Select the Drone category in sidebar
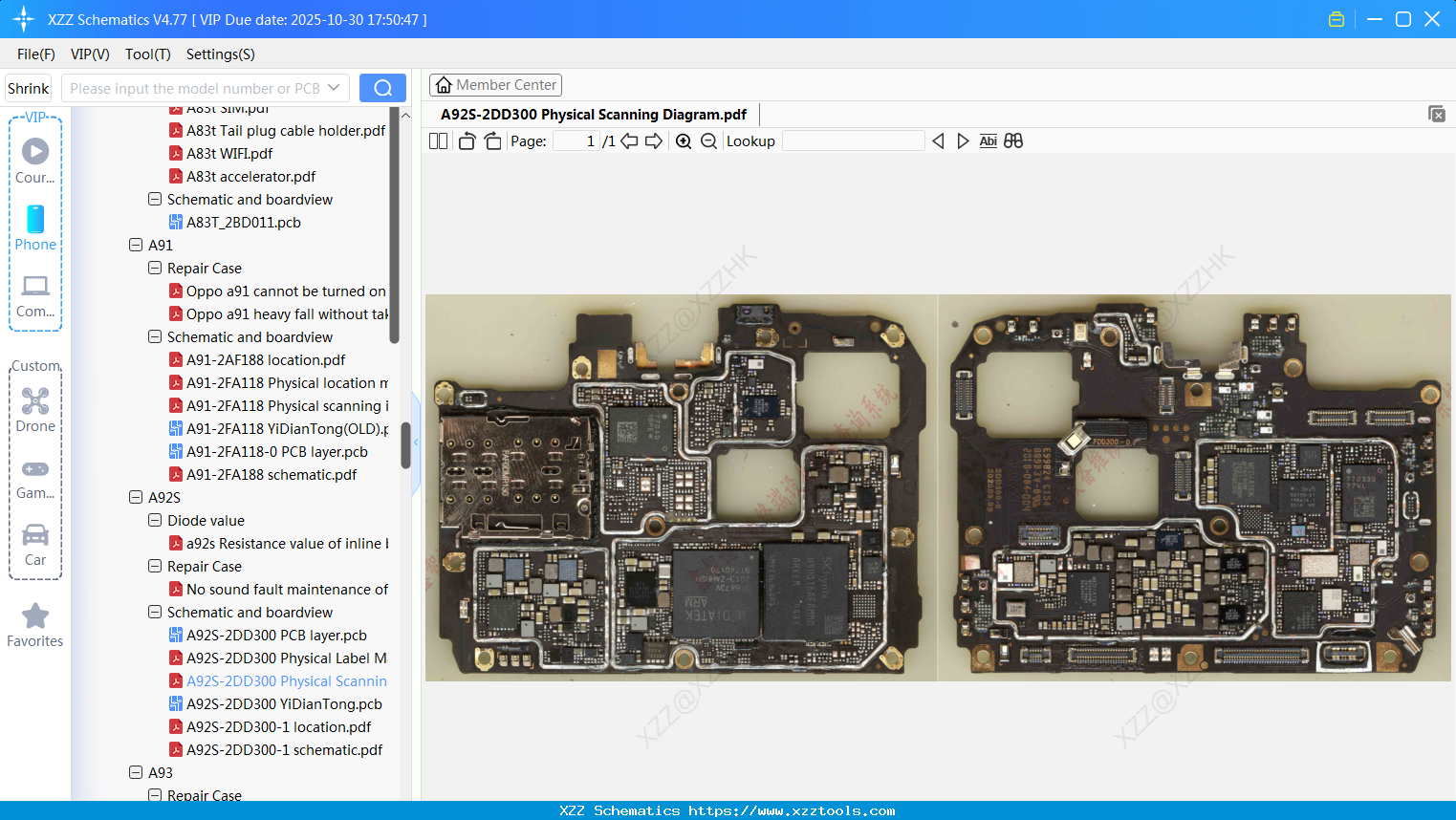Image resolution: width=1456 pixels, height=820 pixels. click(34, 409)
